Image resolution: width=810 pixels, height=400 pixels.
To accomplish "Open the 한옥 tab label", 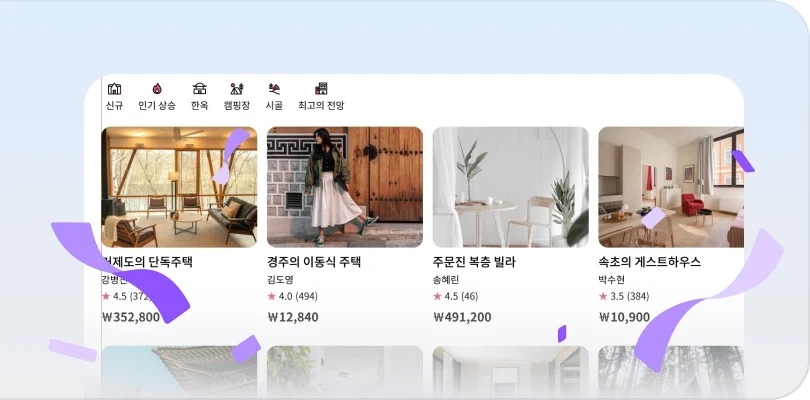I will pyautogui.click(x=199, y=105).
